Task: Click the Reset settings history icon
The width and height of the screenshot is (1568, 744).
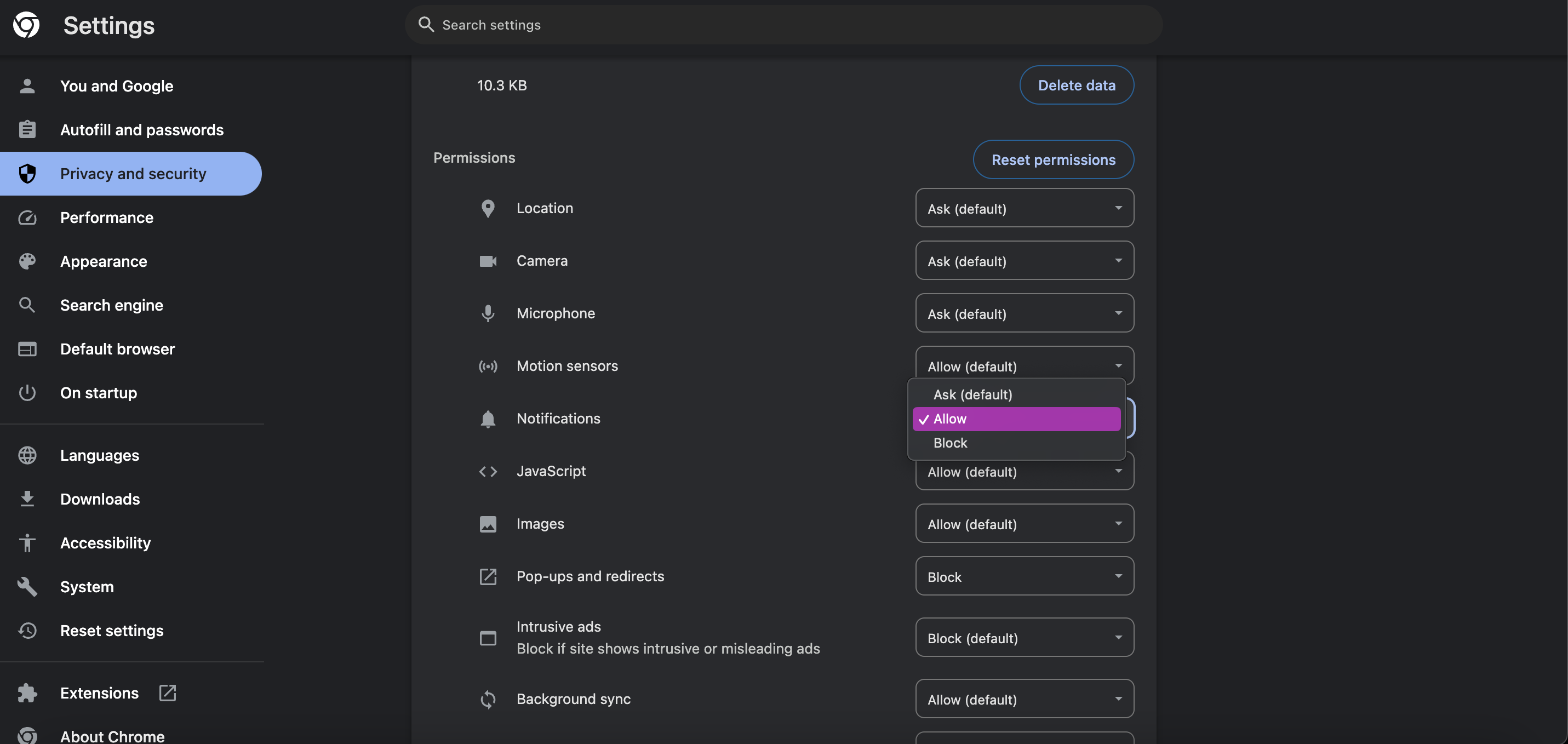Action: click(x=27, y=630)
